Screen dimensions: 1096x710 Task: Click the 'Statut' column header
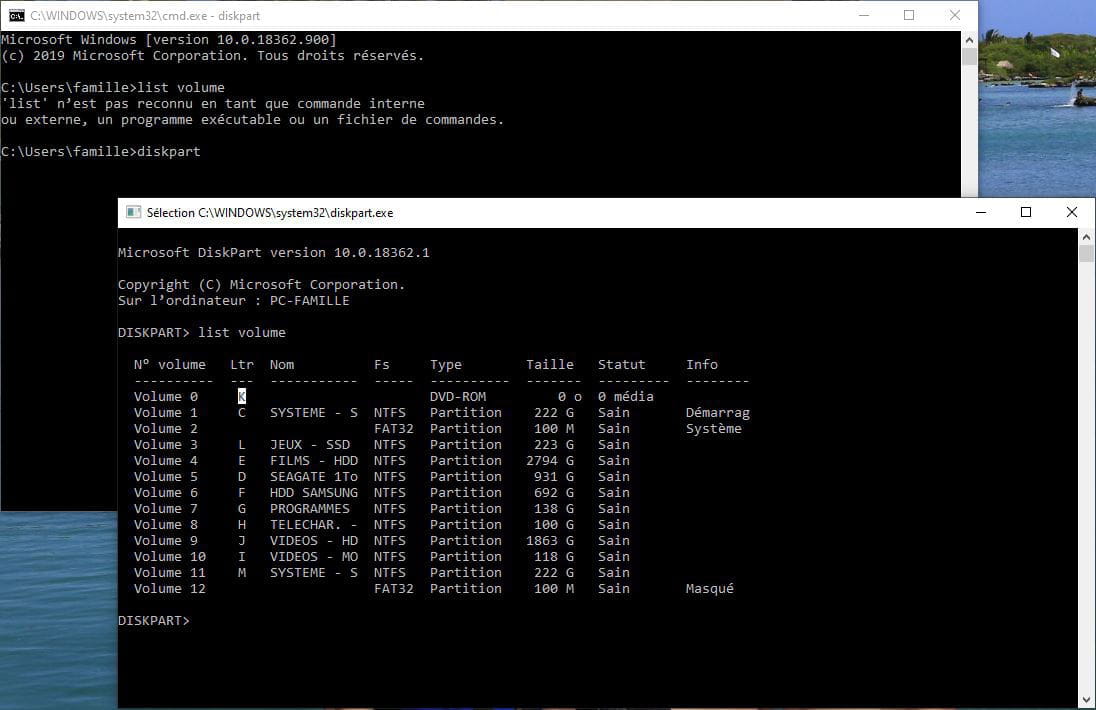pos(621,364)
